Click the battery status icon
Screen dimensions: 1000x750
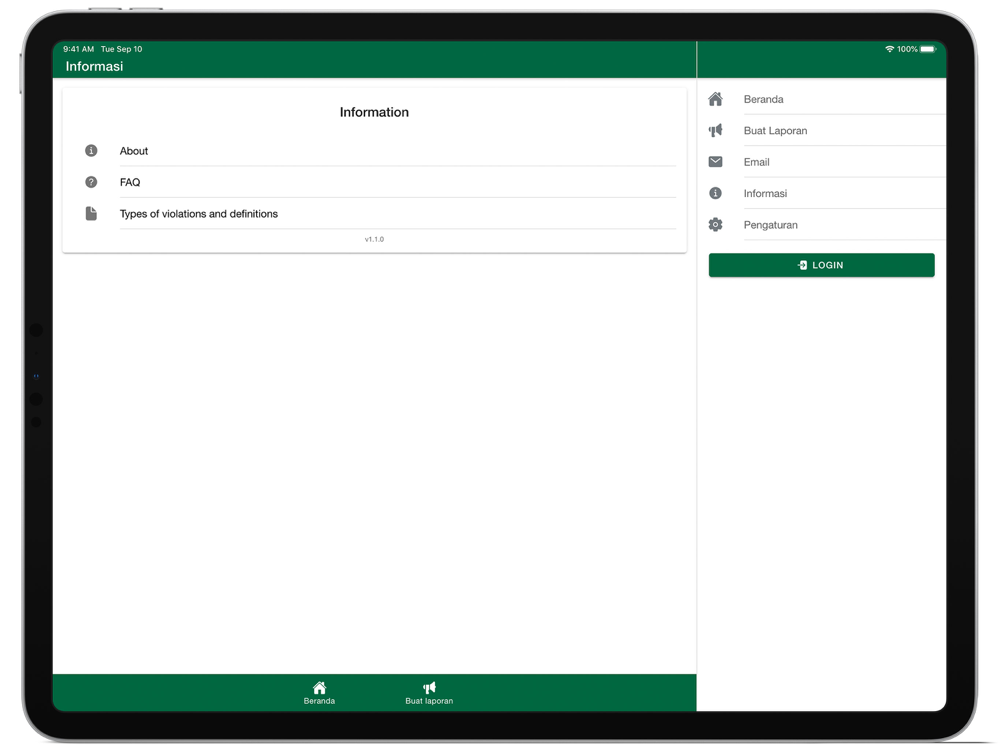pyautogui.click(x=928, y=49)
